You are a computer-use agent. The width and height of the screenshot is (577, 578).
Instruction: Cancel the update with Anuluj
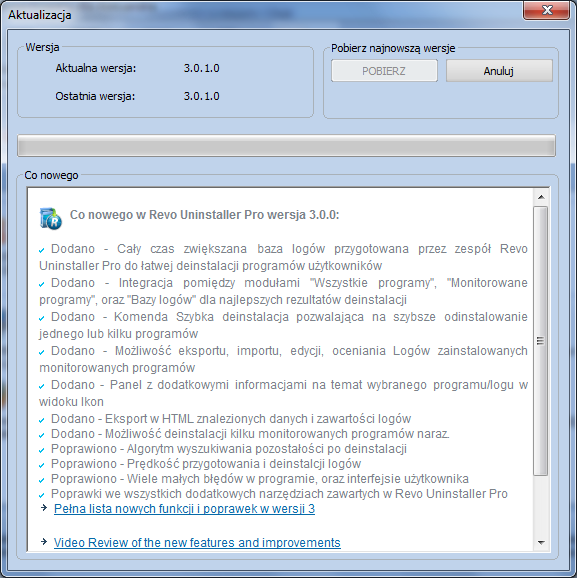(499, 70)
